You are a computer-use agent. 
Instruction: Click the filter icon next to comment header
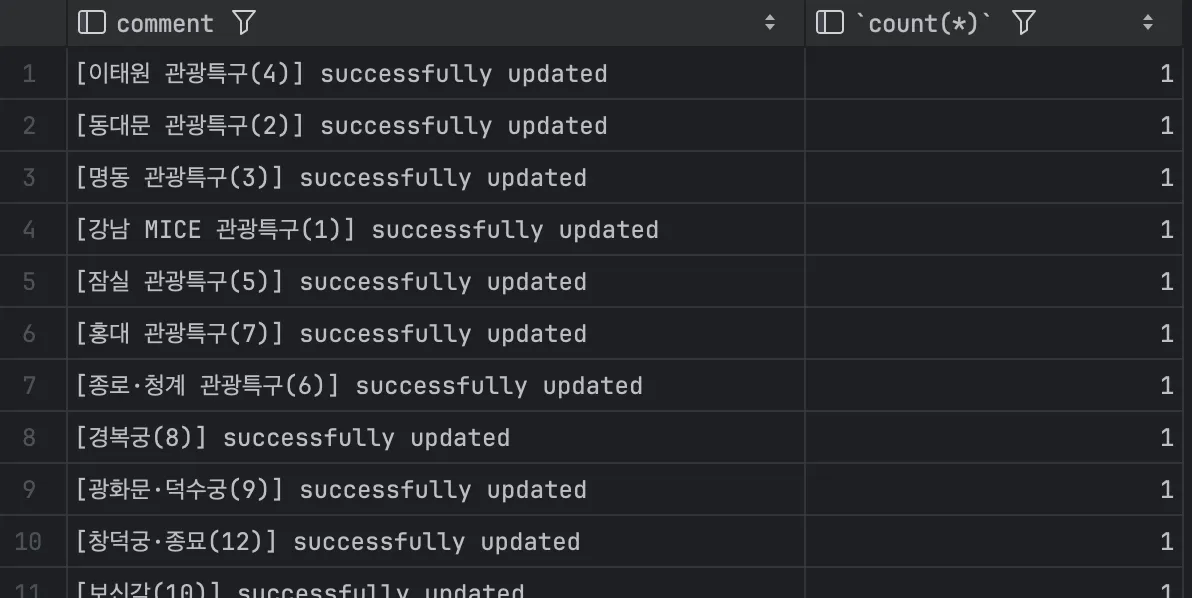244,23
